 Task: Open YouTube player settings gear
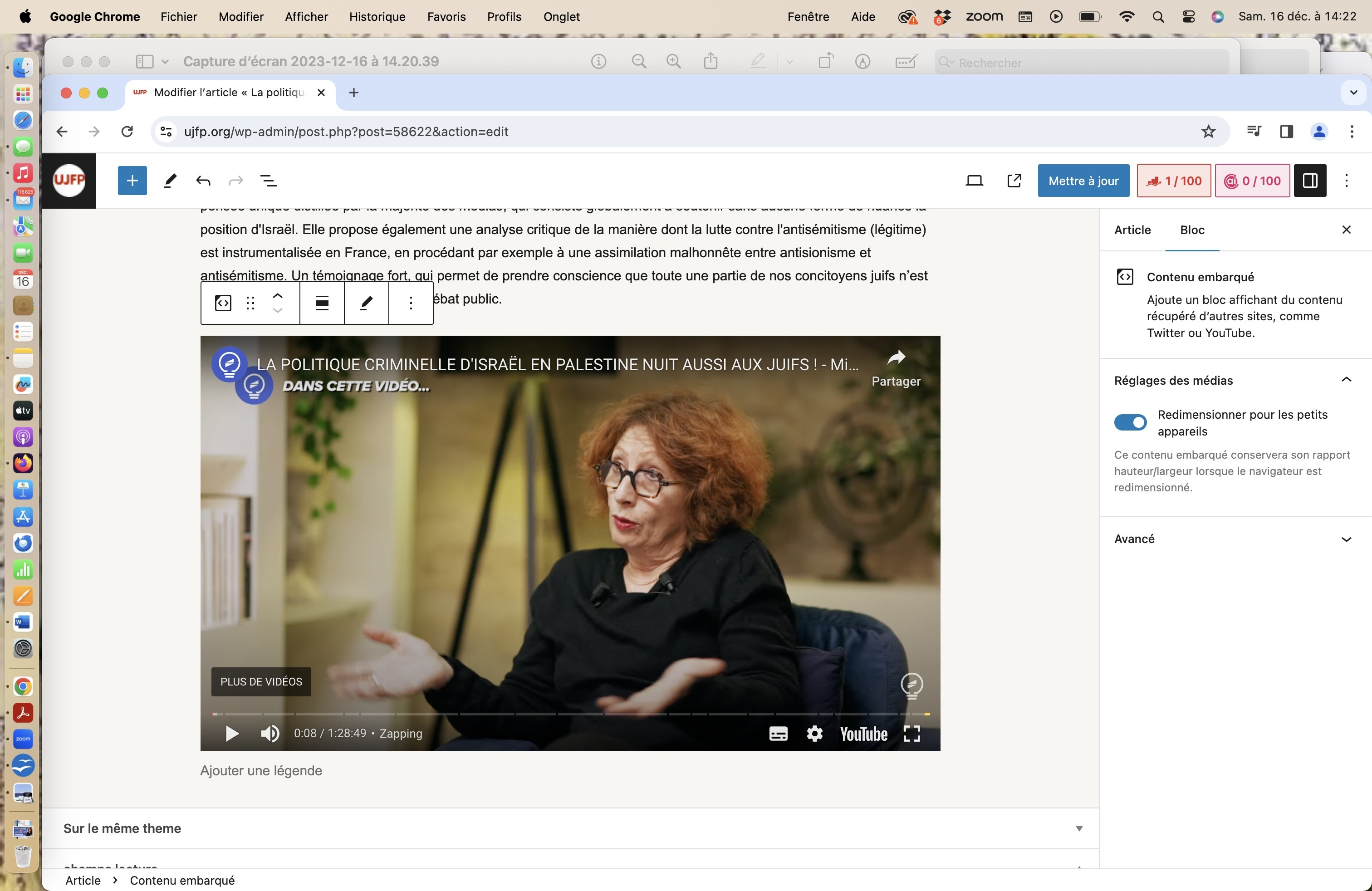pos(814,734)
